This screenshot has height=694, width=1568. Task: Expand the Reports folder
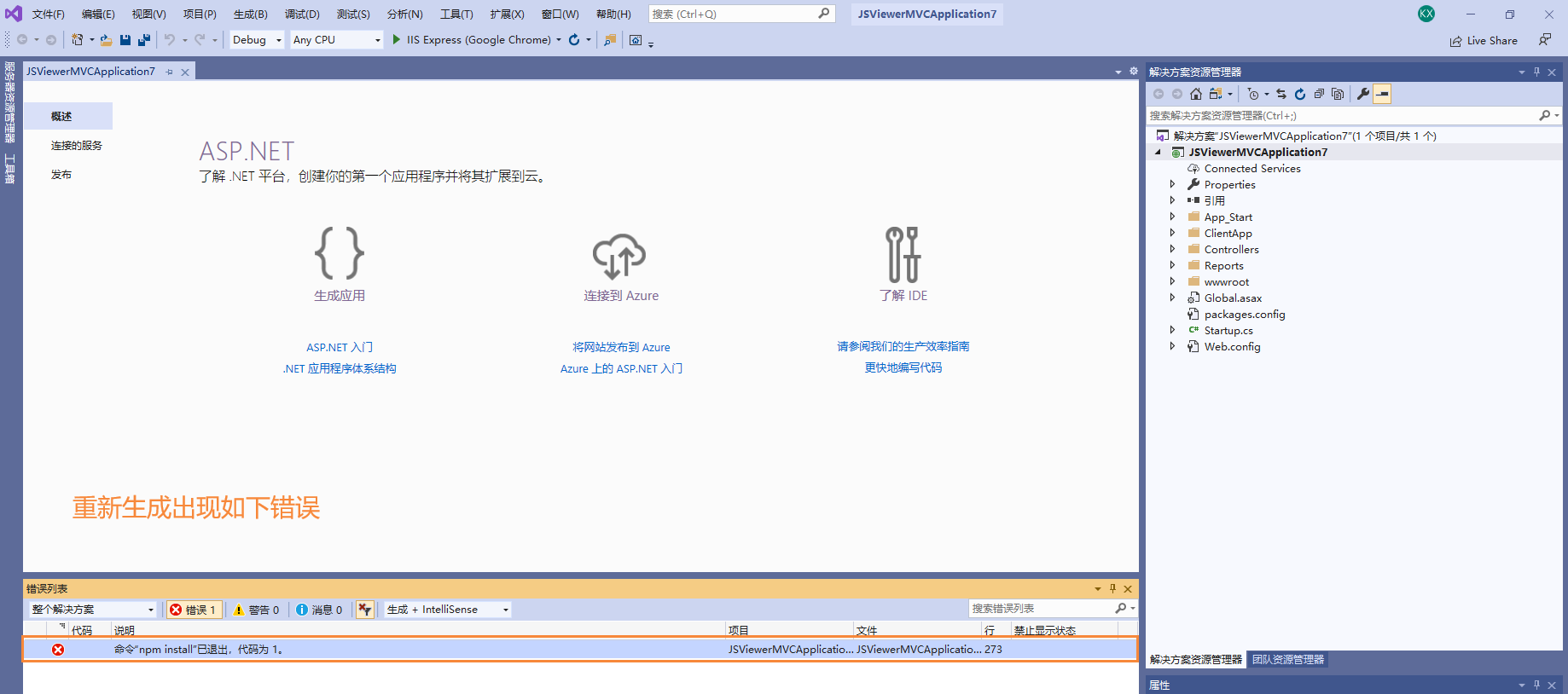pyautogui.click(x=1172, y=265)
